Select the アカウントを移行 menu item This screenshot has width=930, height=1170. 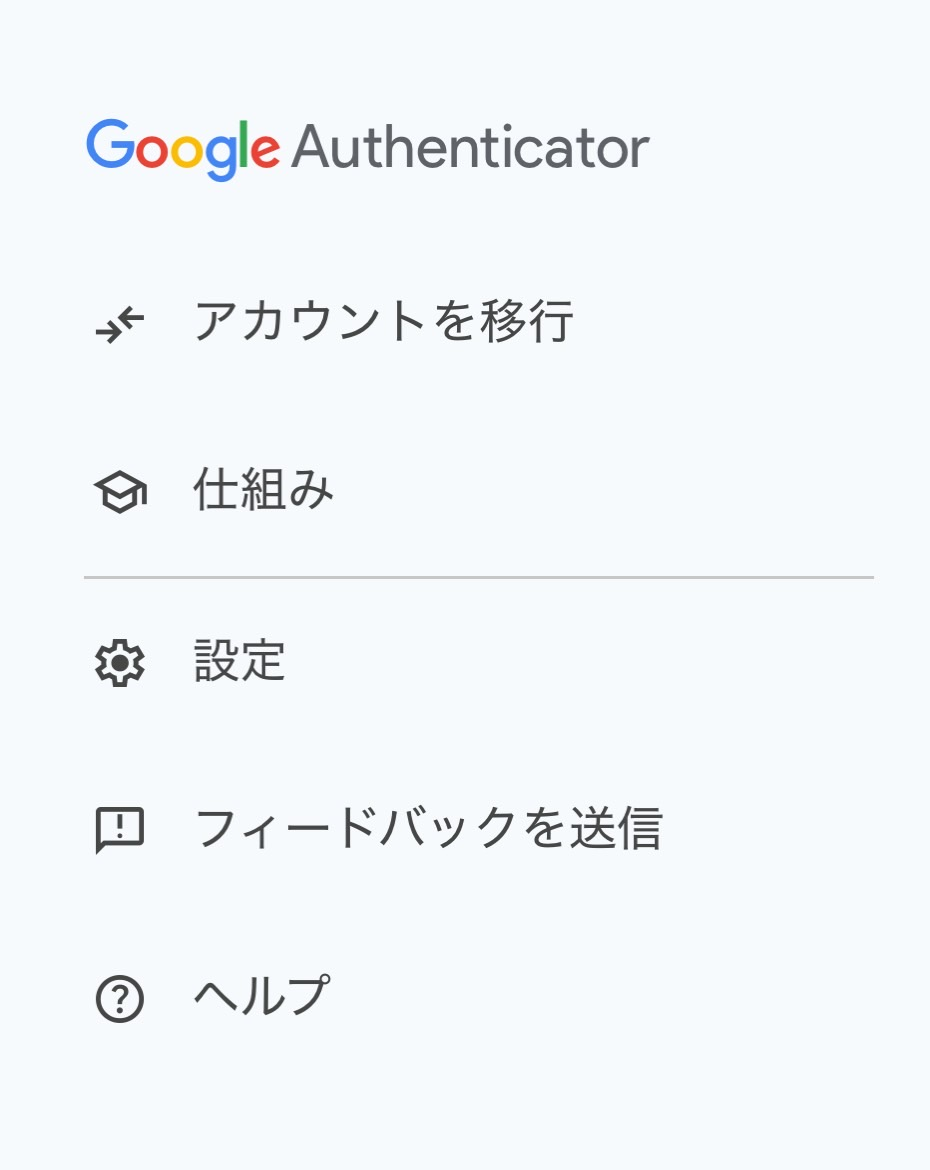pyautogui.click(x=383, y=323)
